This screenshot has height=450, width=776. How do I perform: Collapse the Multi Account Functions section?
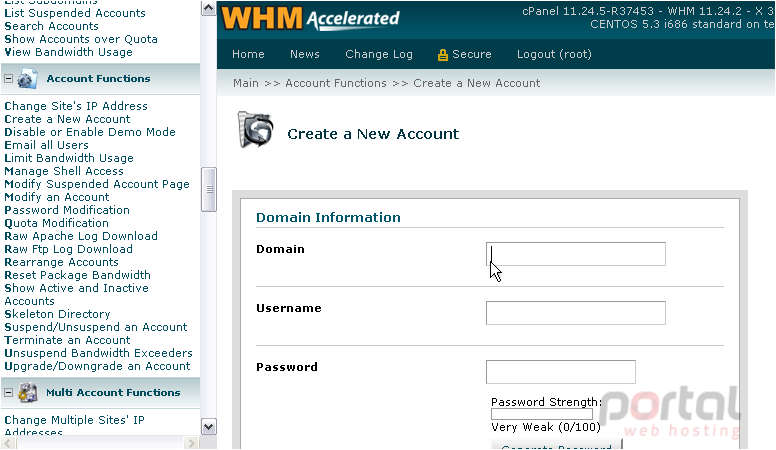[8, 393]
